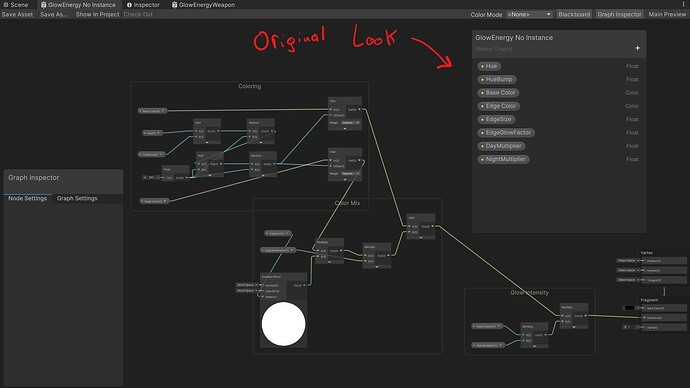Switch to the GlowEnergyWeapon tab
The image size is (690, 388).
pyautogui.click(x=203, y=5)
